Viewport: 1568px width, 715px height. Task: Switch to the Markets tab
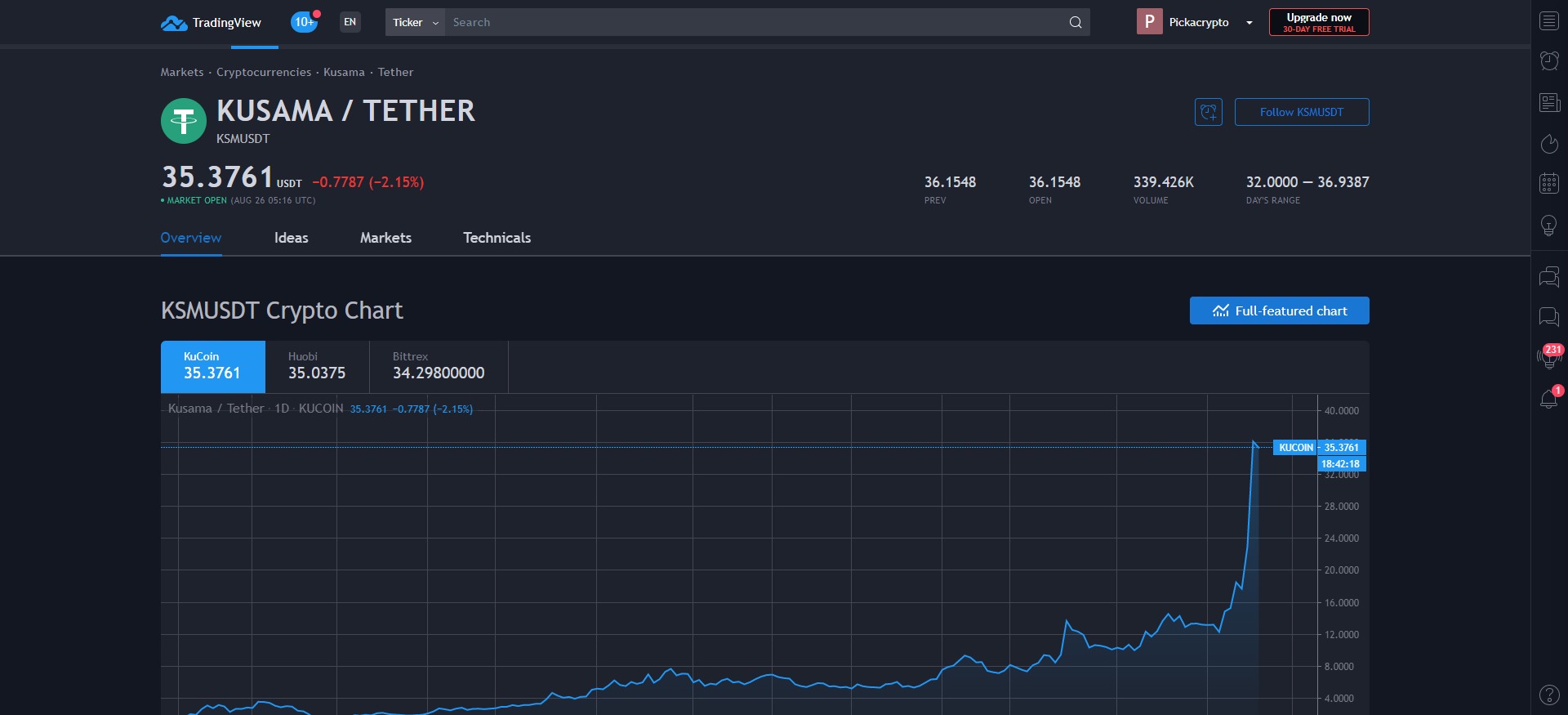tap(386, 238)
